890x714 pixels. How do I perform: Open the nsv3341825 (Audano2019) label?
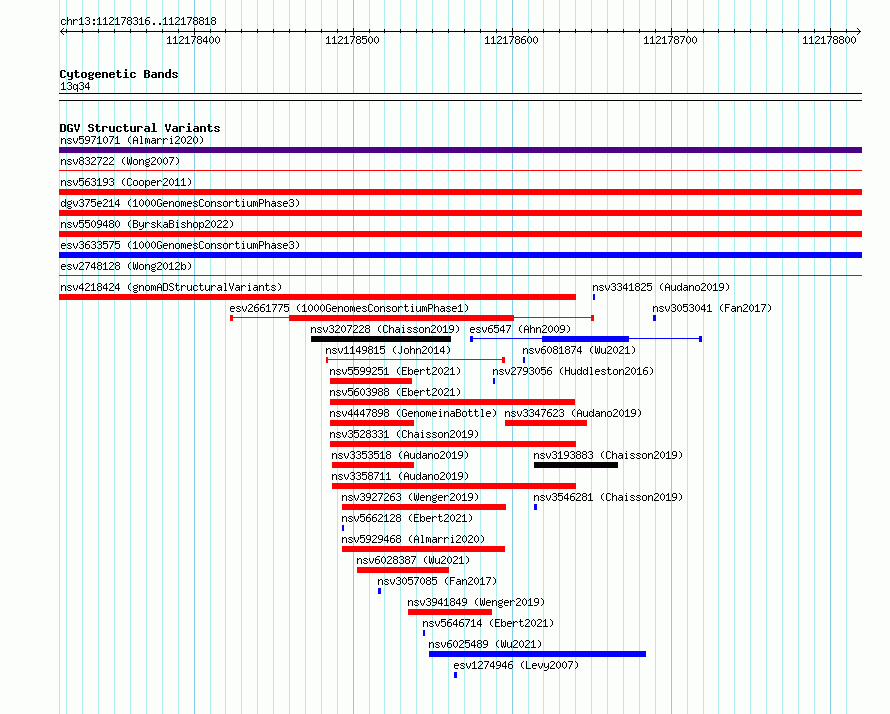click(x=661, y=287)
